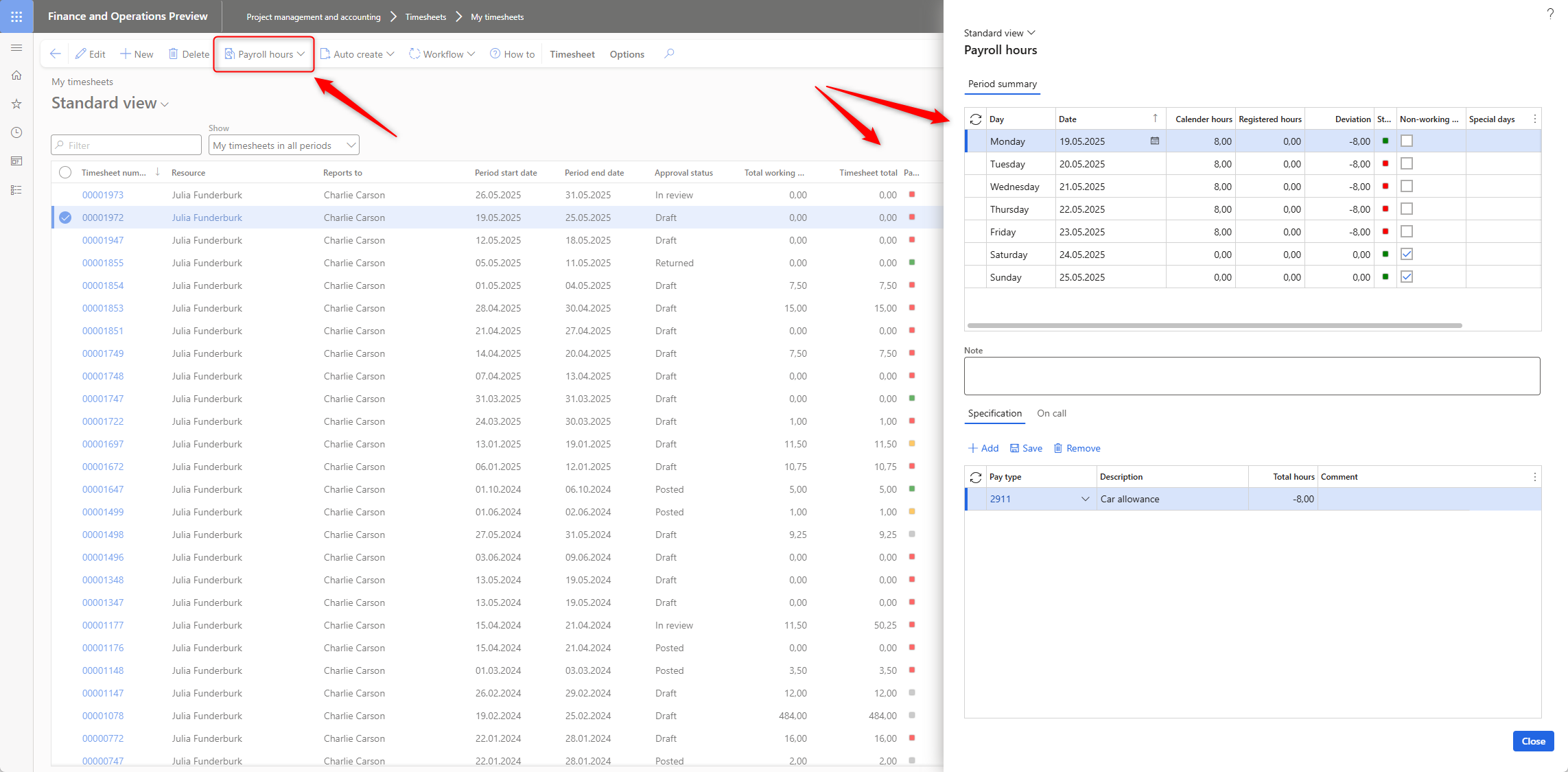Open the Options menu tab
The width and height of the screenshot is (1568, 772).
pyautogui.click(x=627, y=54)
